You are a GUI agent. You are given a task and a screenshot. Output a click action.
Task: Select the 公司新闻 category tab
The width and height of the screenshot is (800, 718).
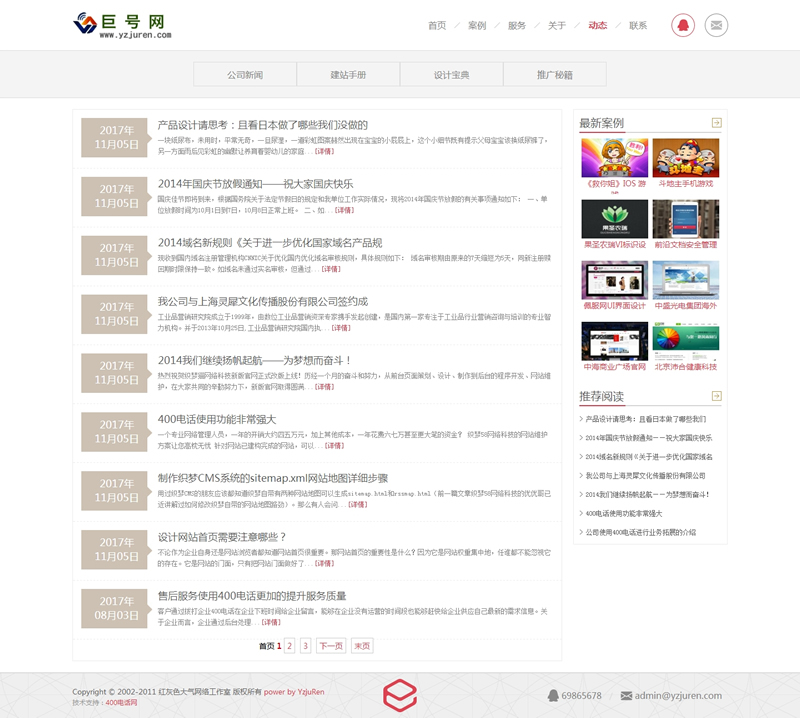pos(245,75)
